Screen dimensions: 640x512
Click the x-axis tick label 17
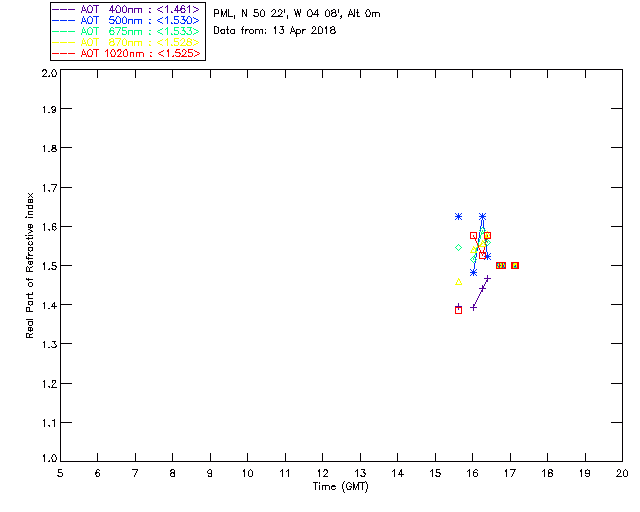coord(510,473)
